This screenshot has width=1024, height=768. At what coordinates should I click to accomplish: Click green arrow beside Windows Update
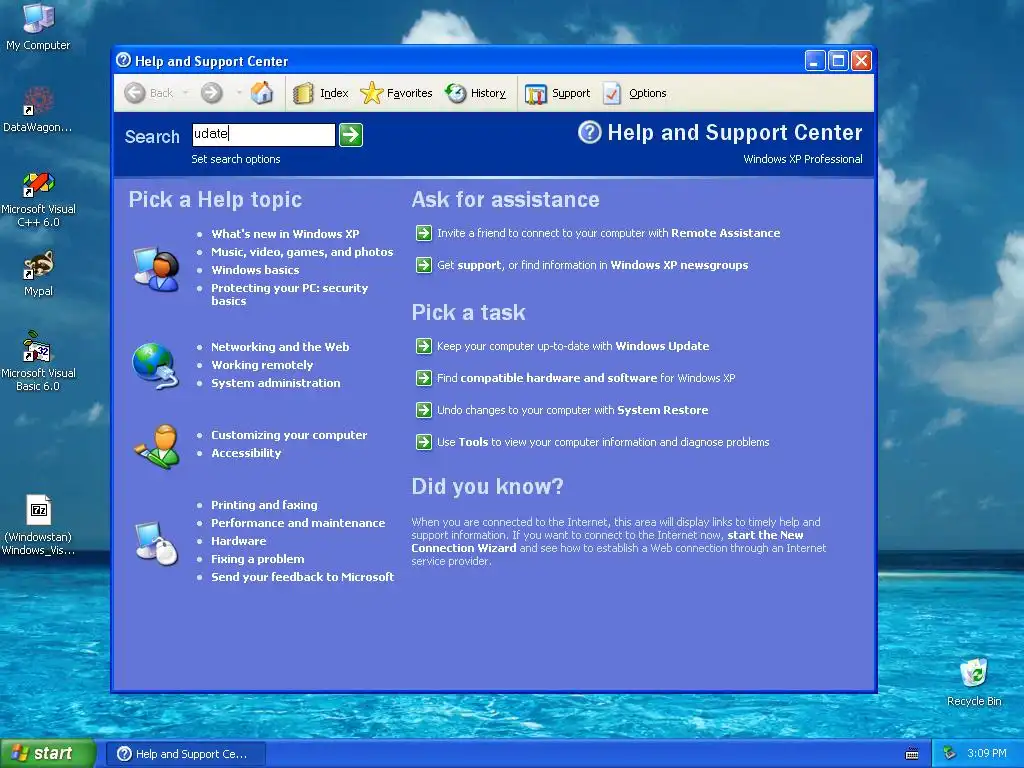[424, 346]
